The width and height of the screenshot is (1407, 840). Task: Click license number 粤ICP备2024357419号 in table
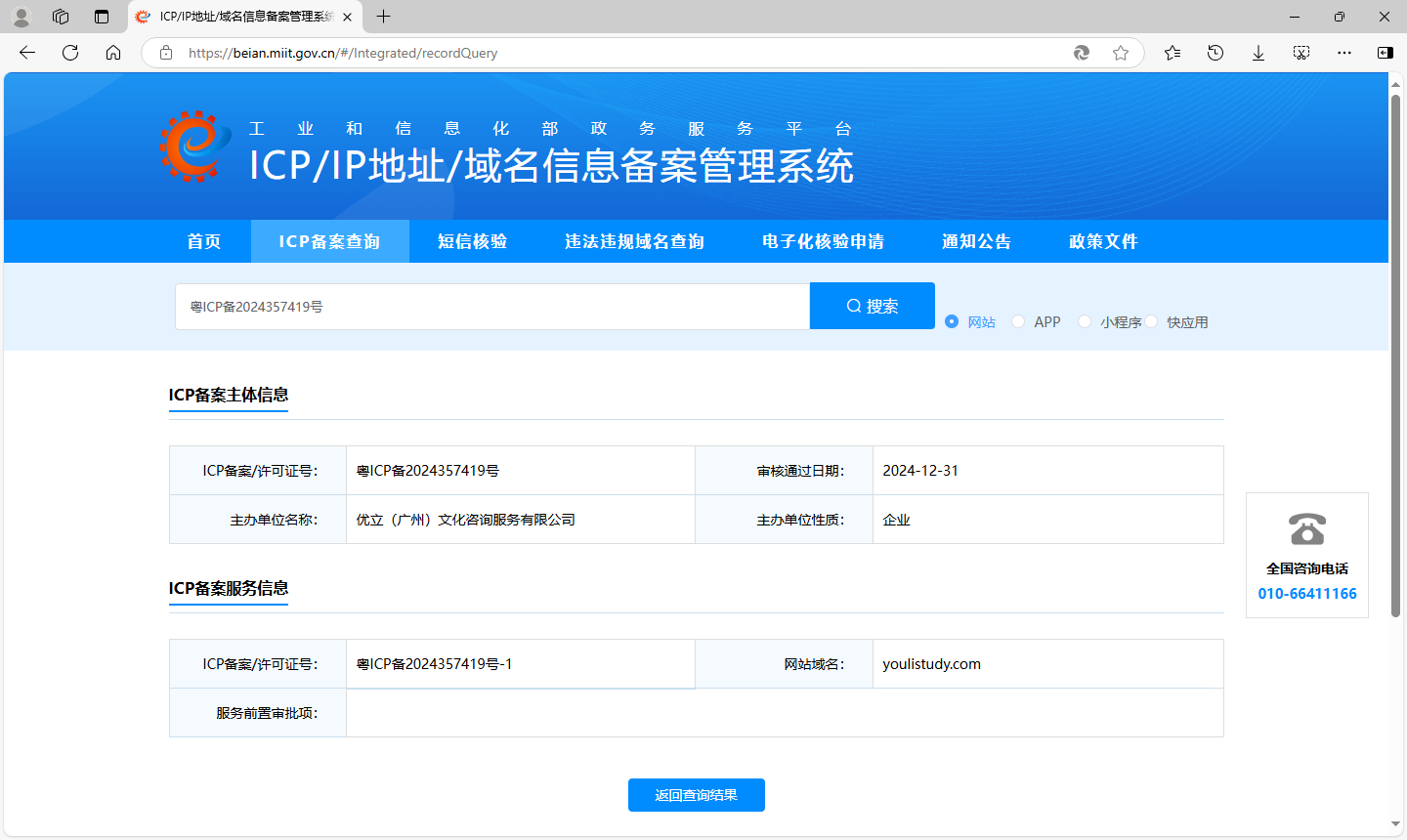coord(428,471)
